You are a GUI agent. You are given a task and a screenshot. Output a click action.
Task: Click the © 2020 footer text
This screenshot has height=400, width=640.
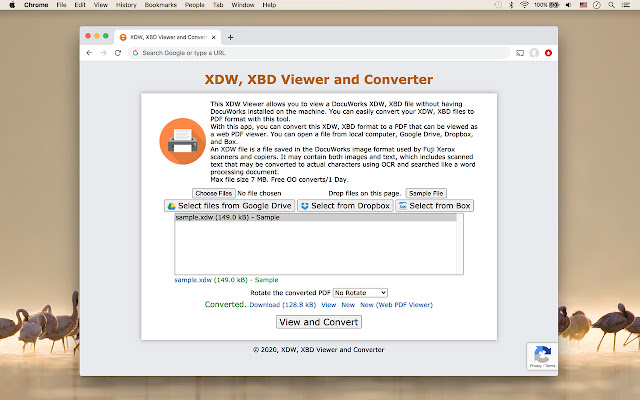(x=318, y=350)
